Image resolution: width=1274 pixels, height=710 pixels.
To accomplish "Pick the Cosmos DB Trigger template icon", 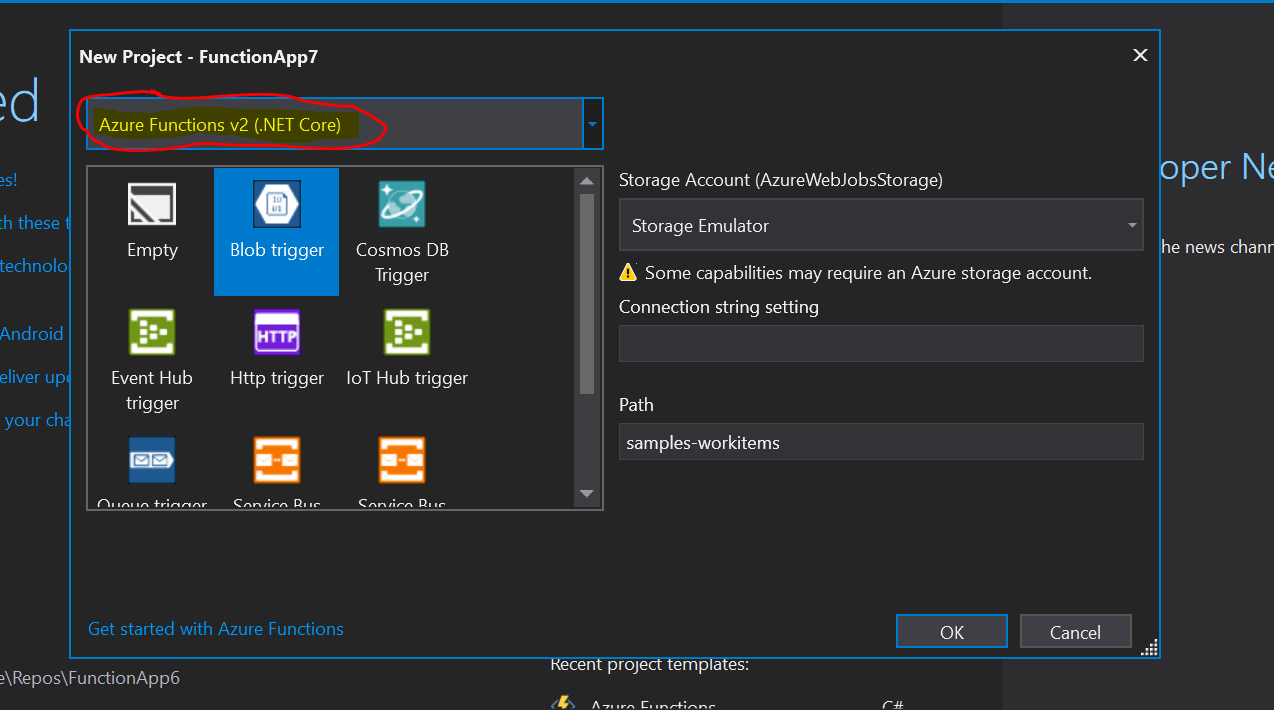I will coord(402,204).
